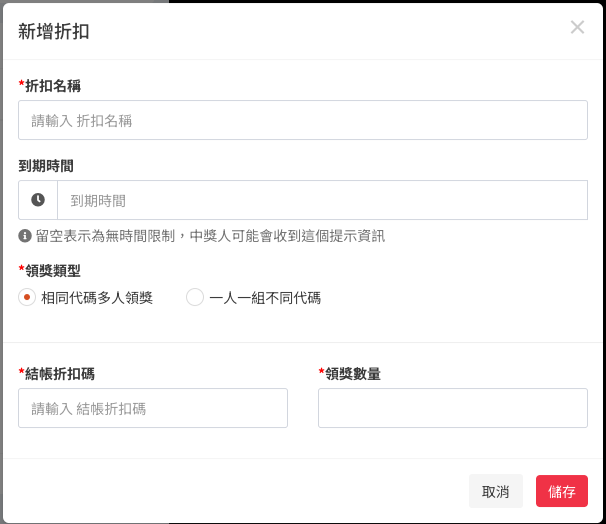Click the 一人一組不同代碼 option label text
Viewport: 606px width, 524px height.
tap(265, 297)
